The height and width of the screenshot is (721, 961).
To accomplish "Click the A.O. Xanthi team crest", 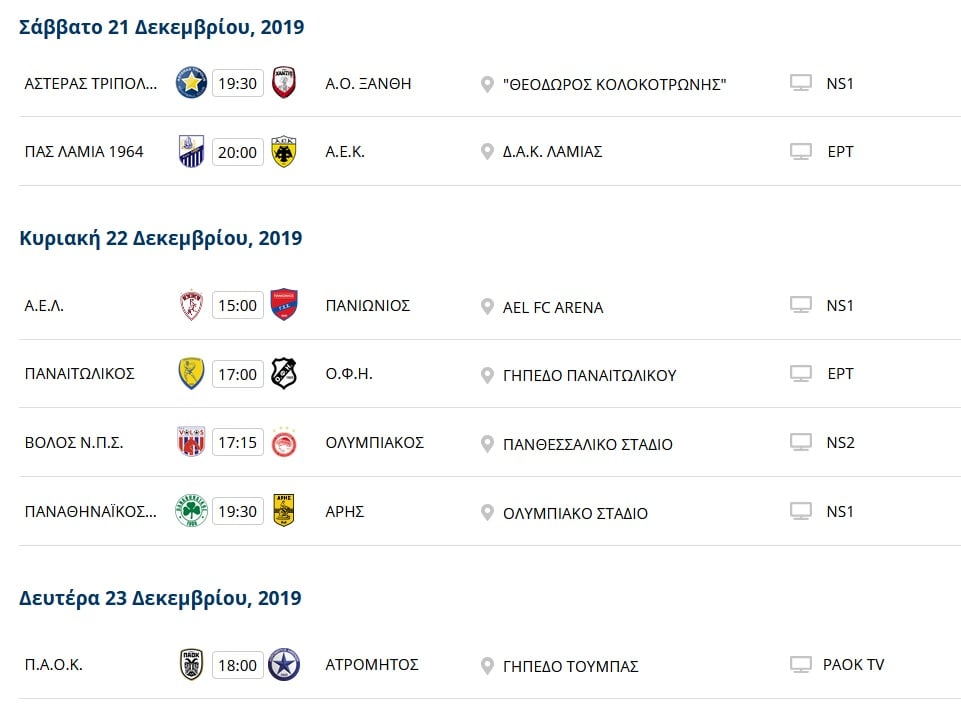I will coord(284,83).
